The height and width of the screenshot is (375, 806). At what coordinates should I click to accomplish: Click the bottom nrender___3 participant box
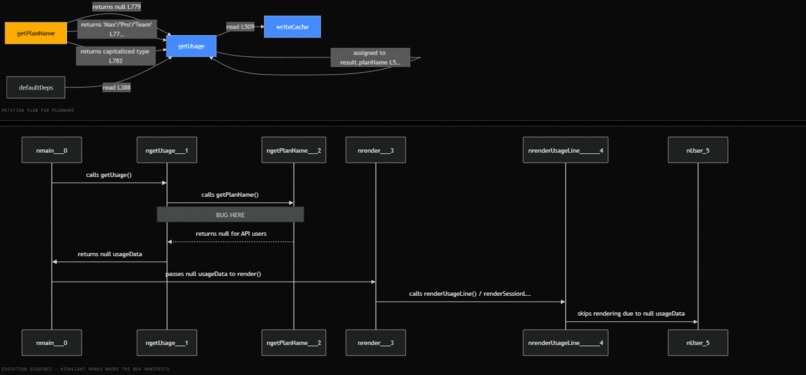375,343
